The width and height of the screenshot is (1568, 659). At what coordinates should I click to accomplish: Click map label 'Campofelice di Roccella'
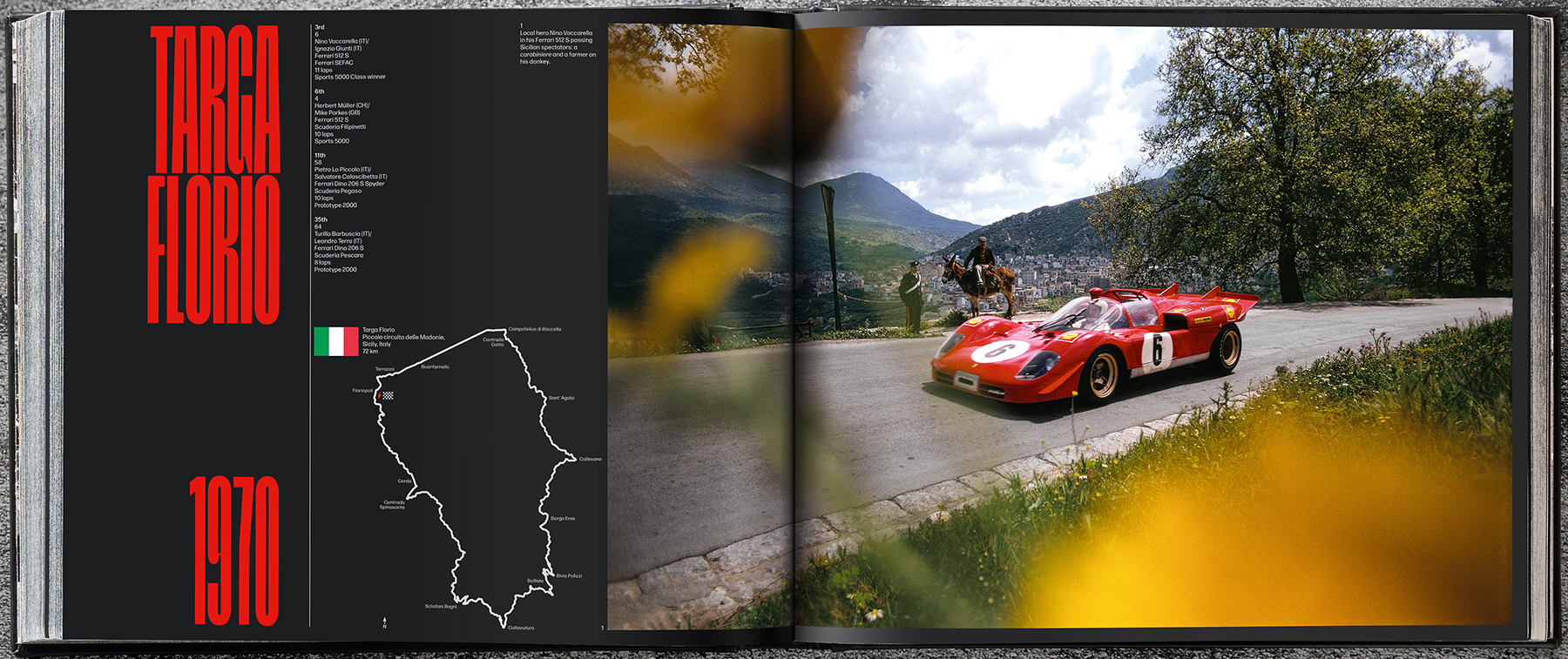[x=535, y=329]
